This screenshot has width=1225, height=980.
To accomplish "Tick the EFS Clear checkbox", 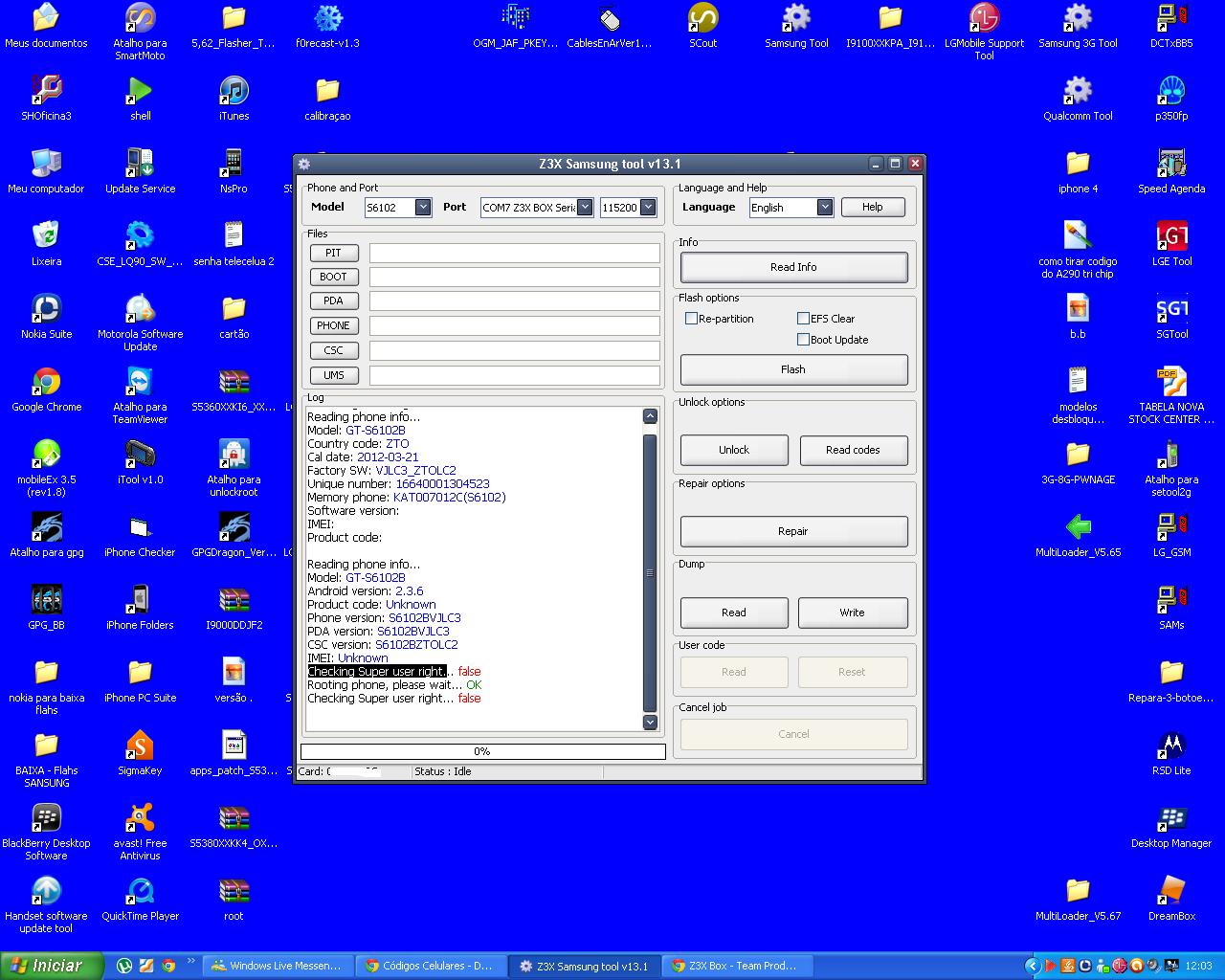I will click(x=803, y=319).
